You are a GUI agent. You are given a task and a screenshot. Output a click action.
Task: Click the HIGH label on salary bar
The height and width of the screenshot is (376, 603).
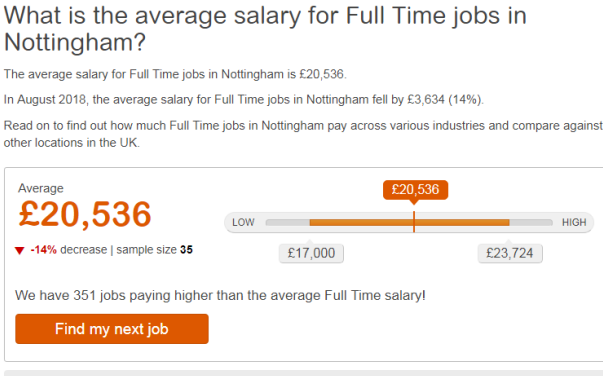pyautogui.click(x=574, y=222)
